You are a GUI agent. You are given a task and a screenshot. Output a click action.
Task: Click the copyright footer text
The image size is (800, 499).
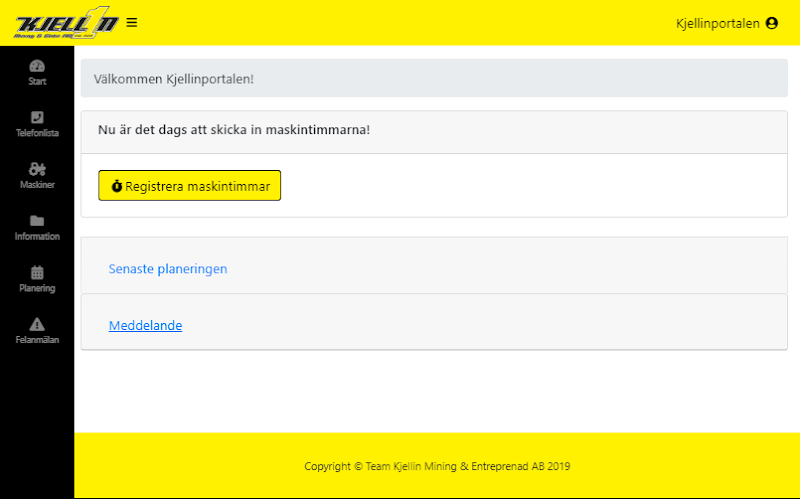point(437,466)
